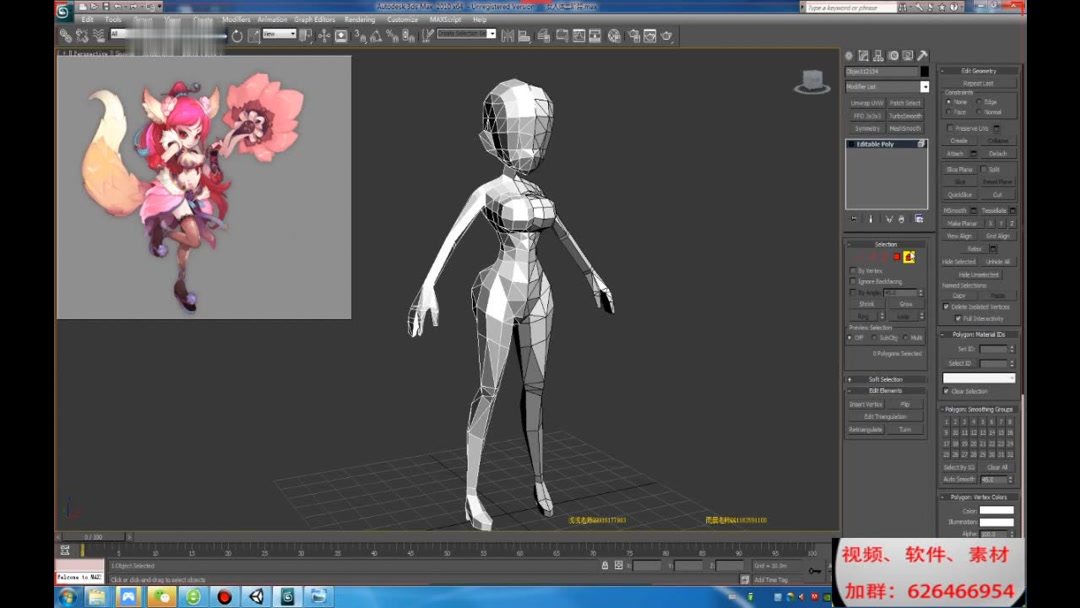1080x608 pixels.
Task: Enable Ignore Backfacing
Action: click(852, 281)
